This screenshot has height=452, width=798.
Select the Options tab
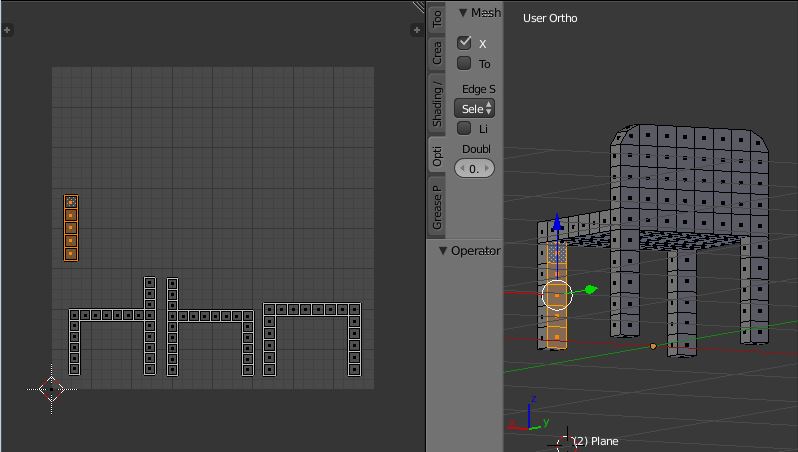tap(437, 155)
